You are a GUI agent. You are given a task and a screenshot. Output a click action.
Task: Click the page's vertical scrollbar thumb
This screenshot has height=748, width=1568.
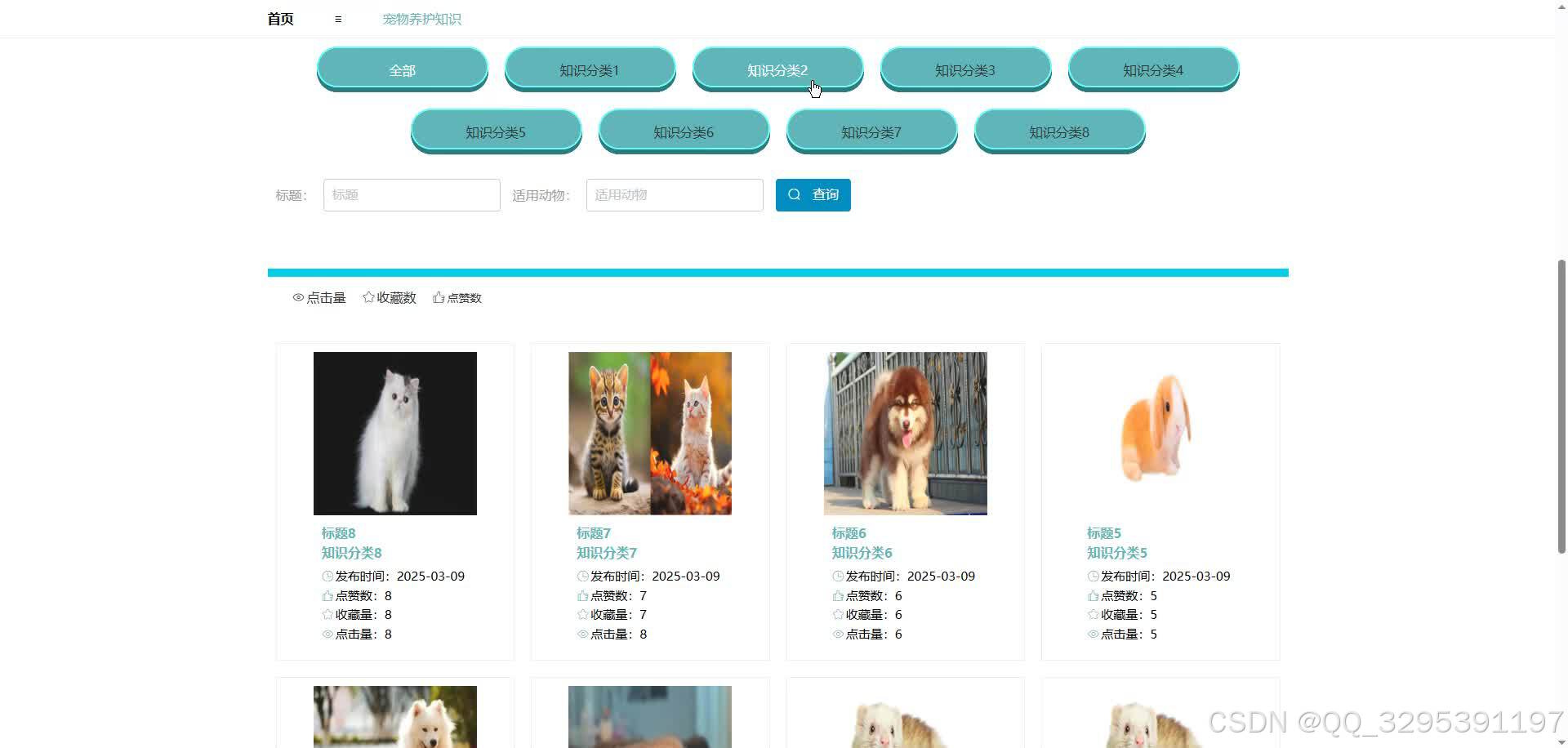1562,407
